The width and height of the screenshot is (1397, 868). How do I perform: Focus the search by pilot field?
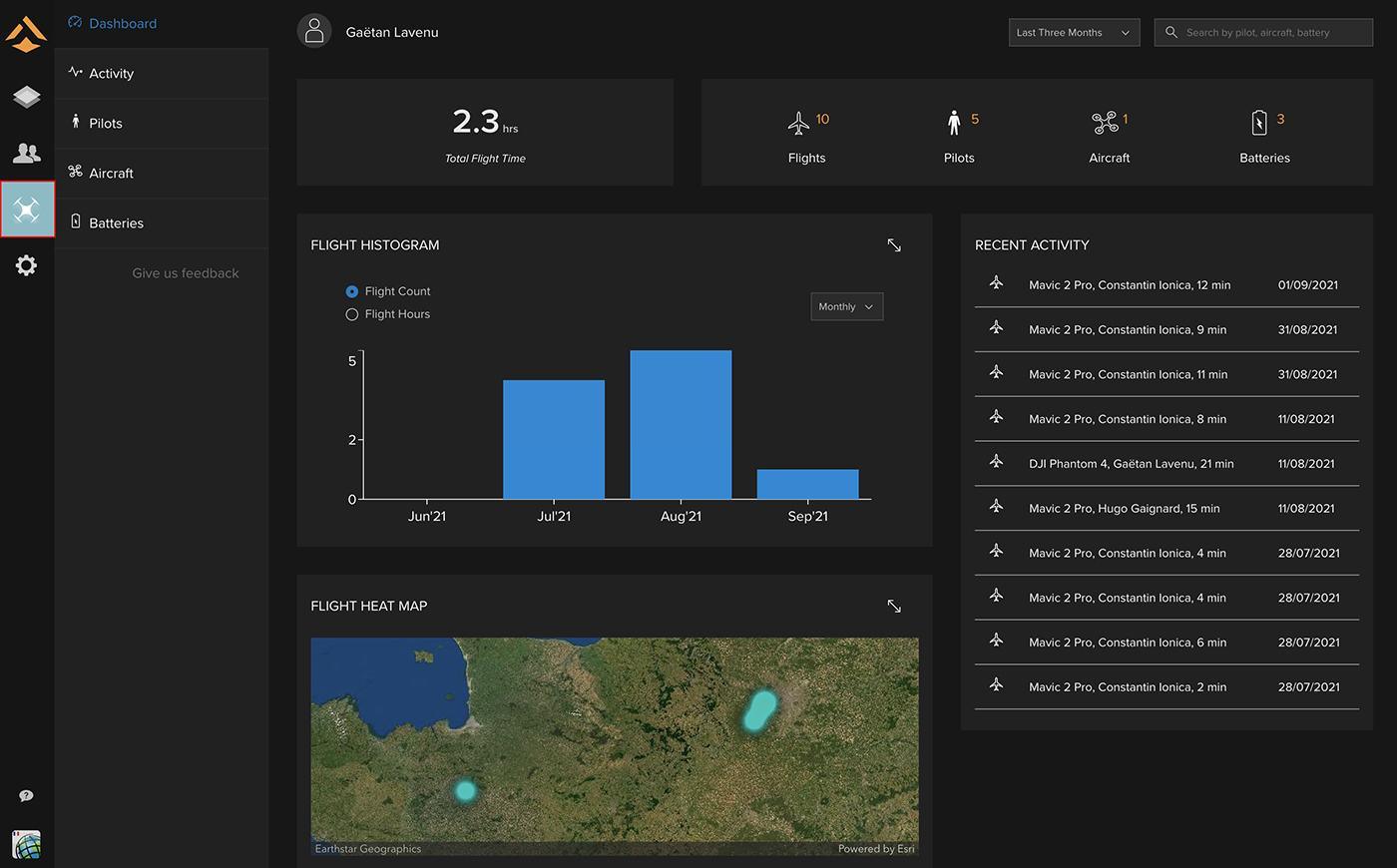coord(1263,33)
